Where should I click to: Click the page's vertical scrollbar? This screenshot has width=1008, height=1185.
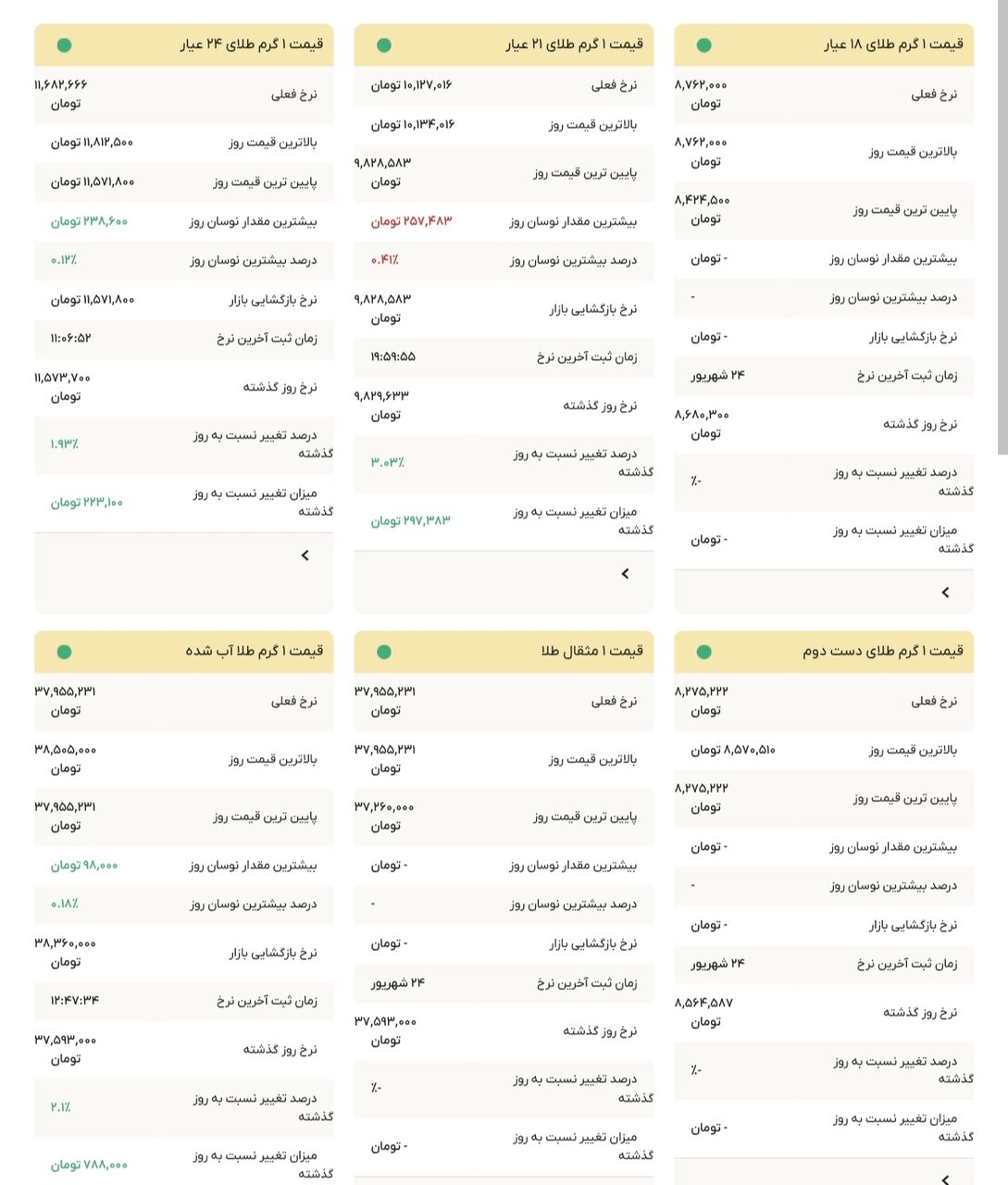(1002, 231)
